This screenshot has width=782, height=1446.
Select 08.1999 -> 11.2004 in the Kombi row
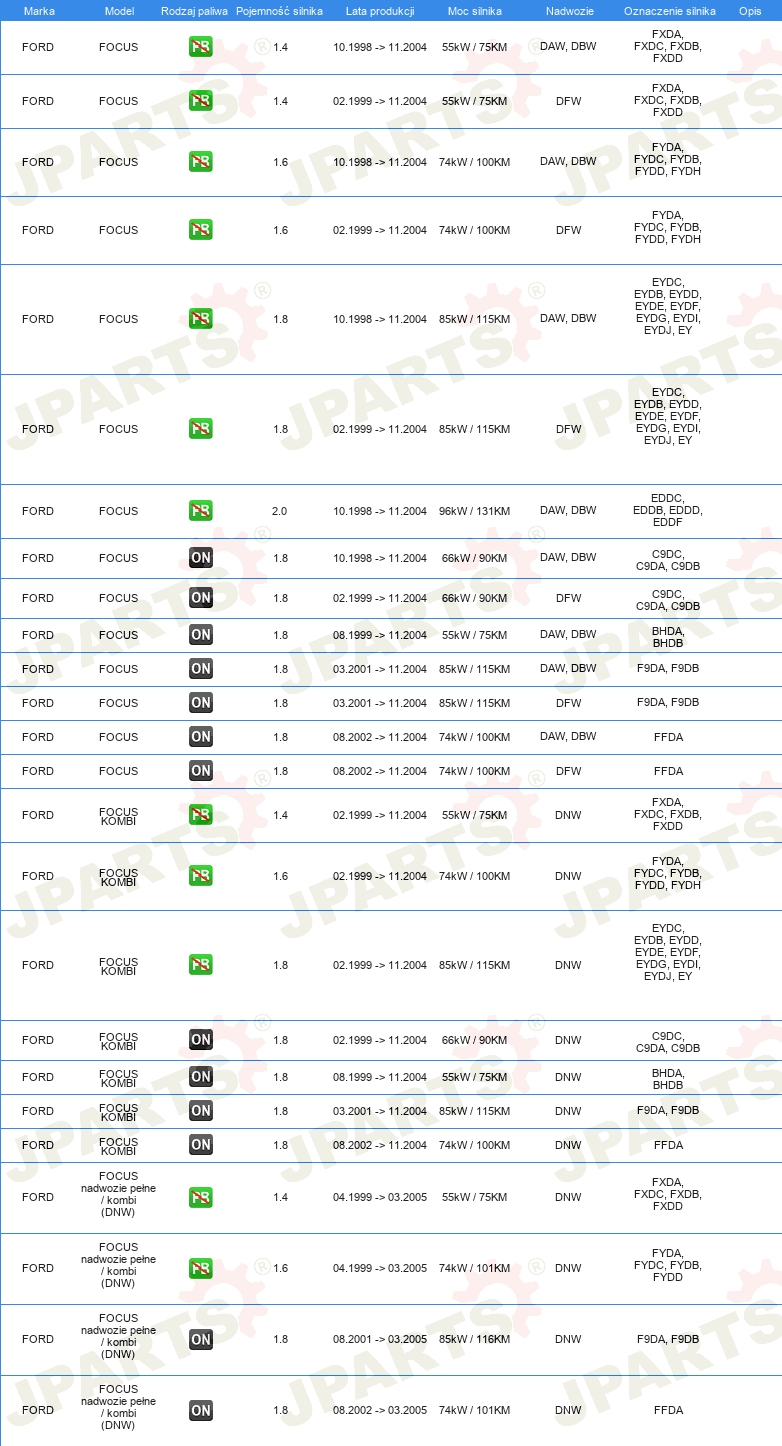(x=380, y=1077)
